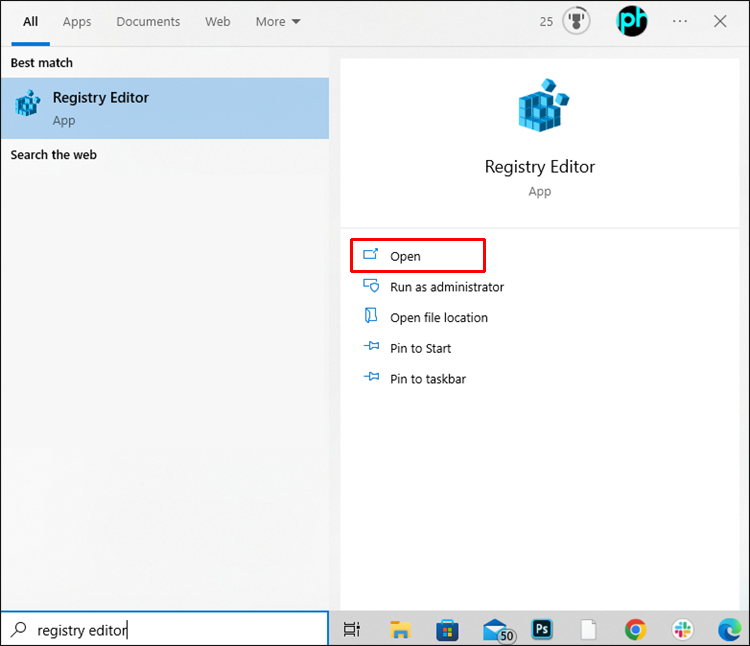The height and width of the screenshot is (646, 750).
Task: Click the Run as administrator shield icon
Action: point(371,285)
